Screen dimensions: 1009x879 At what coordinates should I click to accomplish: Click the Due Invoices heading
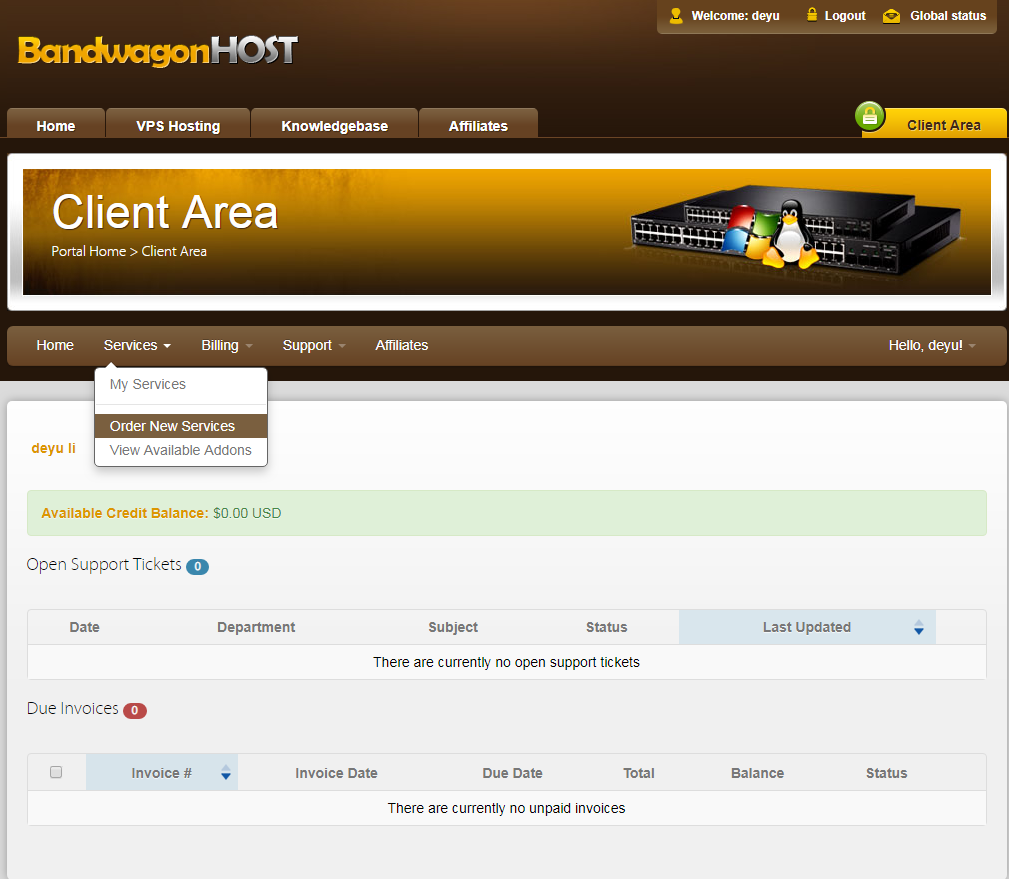click(x=73, y=708)
